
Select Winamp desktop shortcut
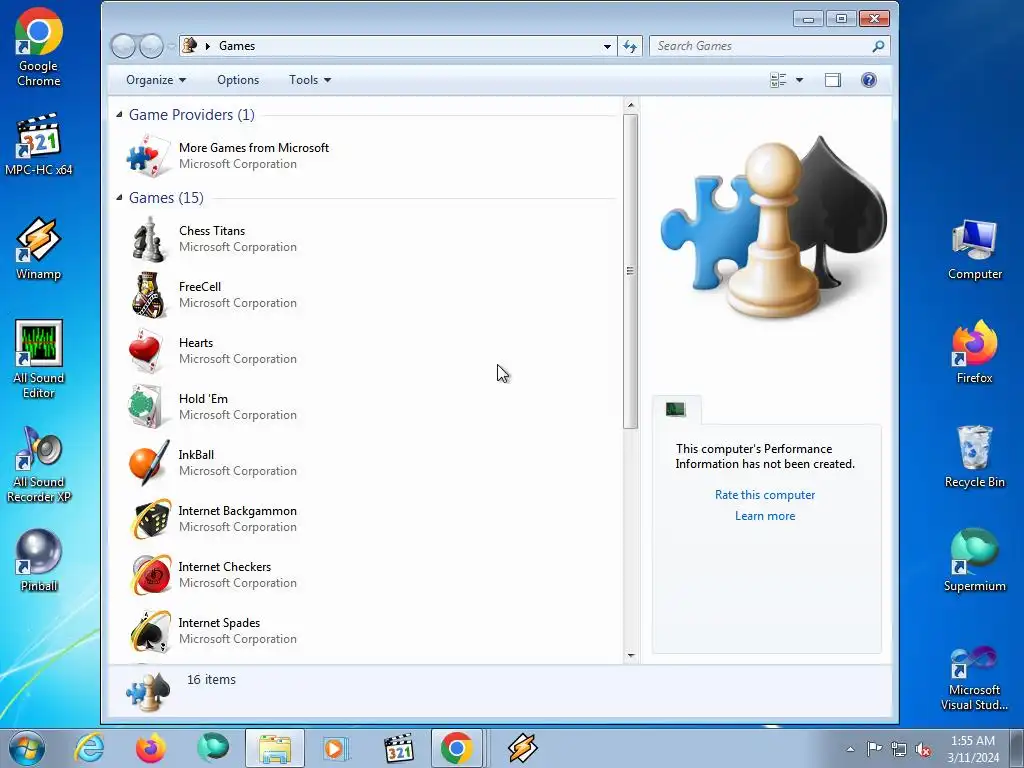(x=39, y=248)
